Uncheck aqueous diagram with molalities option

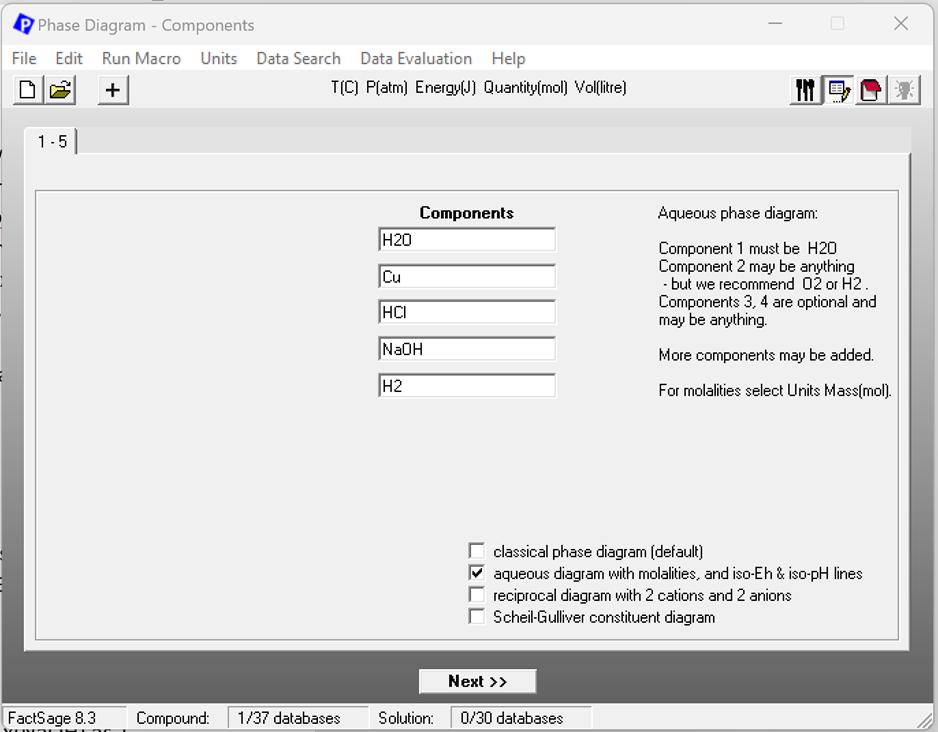coord(477,574)
